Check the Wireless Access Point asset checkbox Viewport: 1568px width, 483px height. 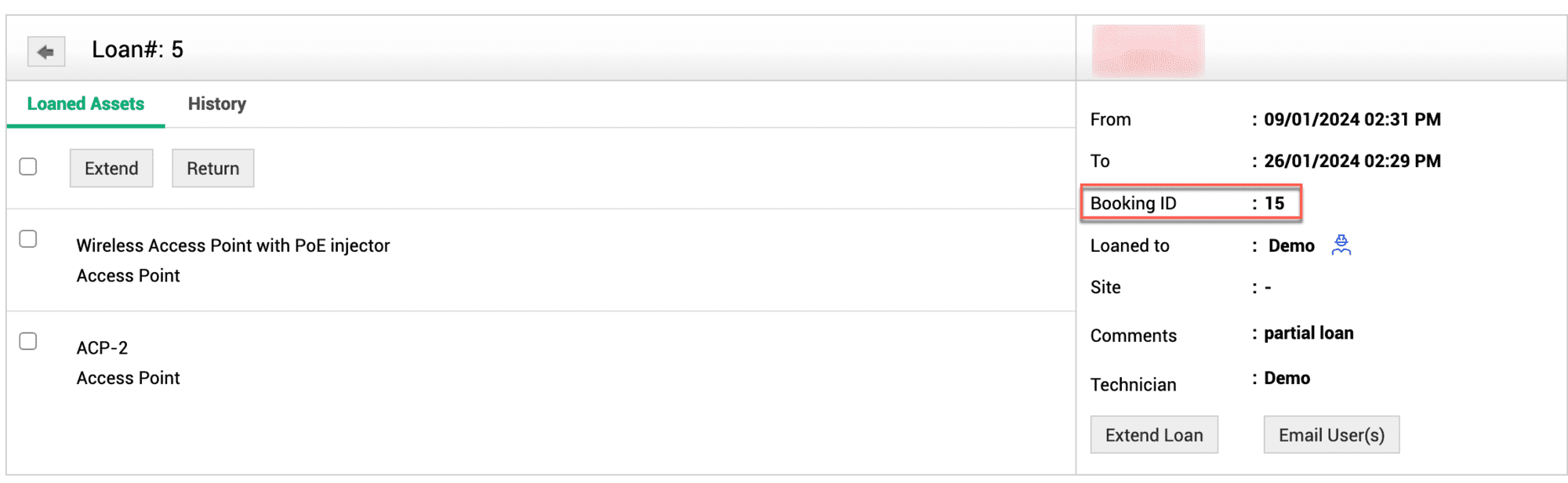(28, 239)
